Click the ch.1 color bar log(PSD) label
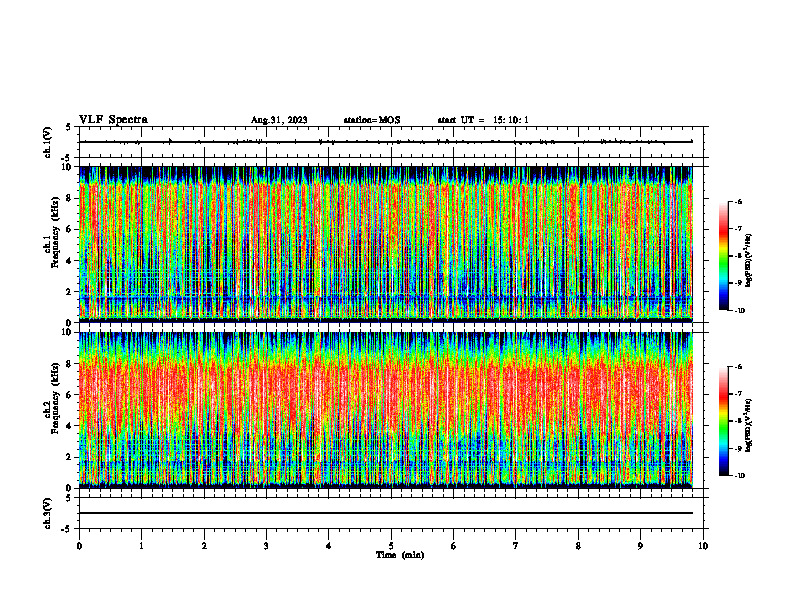The image size is (792, 612). (749, 261)
